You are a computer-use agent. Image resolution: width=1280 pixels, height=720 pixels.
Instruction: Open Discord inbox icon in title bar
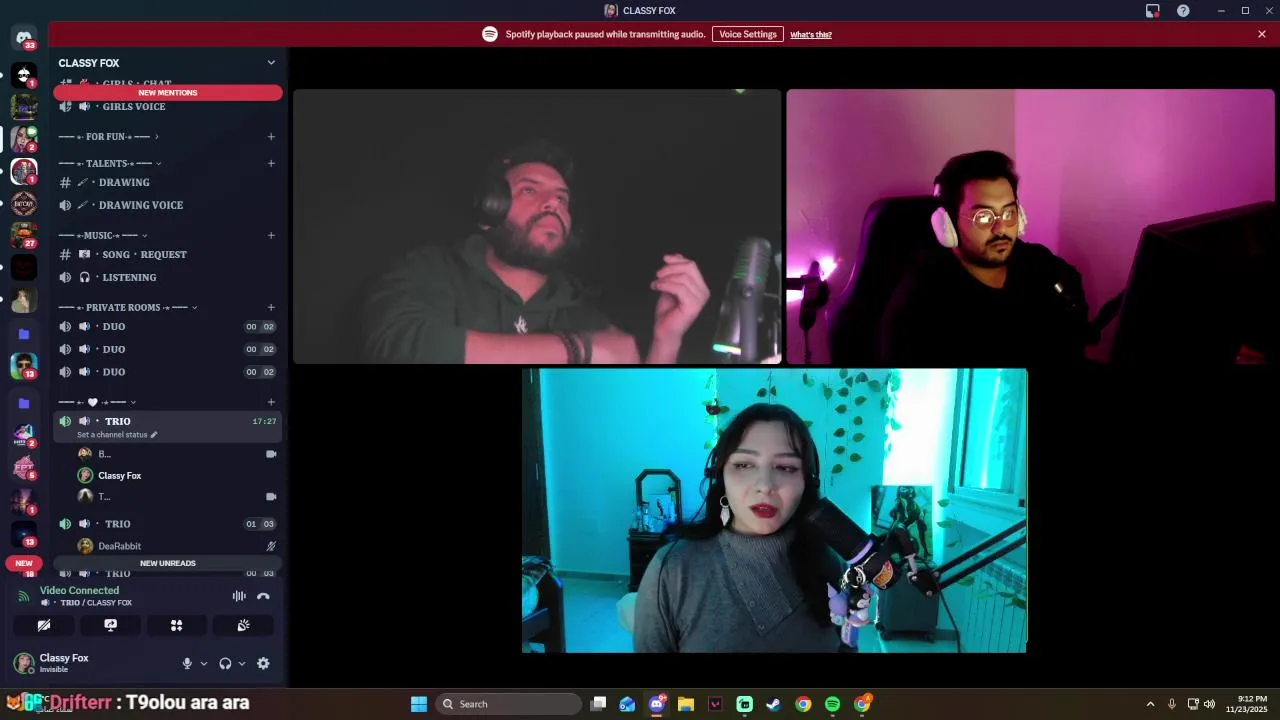(1153, 10)
